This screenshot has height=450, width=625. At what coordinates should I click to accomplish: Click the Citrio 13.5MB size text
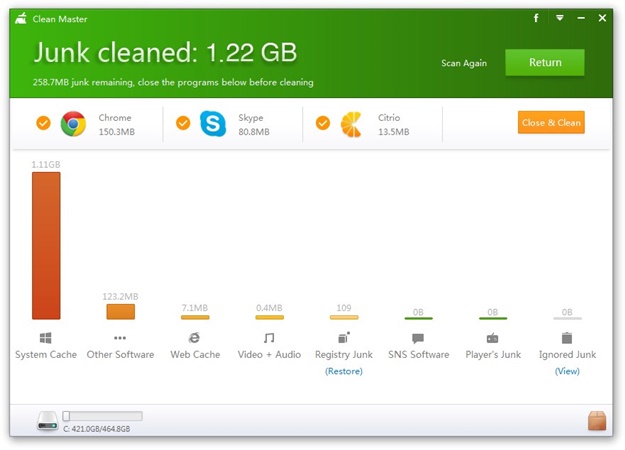(394, 132)
